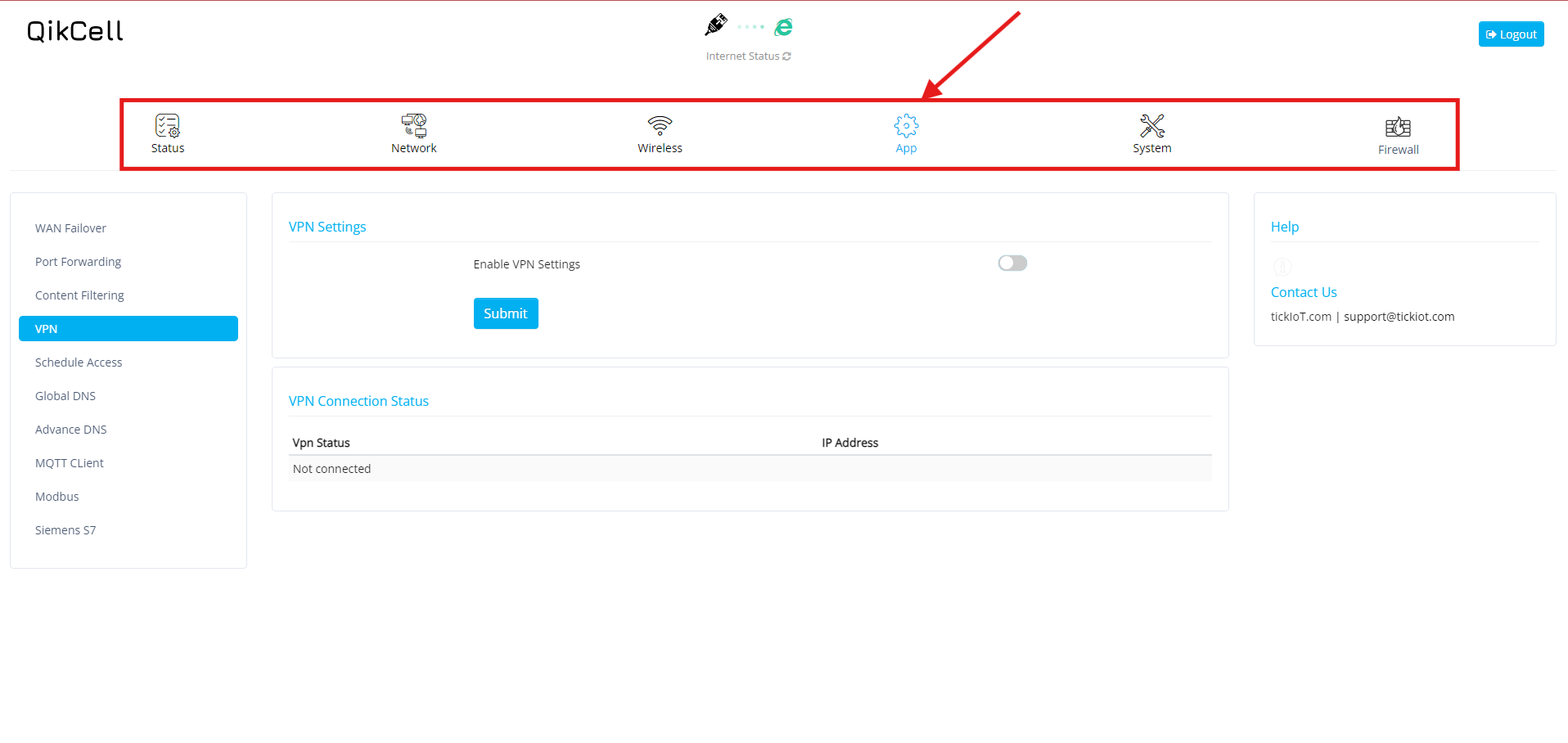Image resolution: width=1568 pixels, height=743 pixels.
Task: Click the VPN Settings heading
Action: click(327, 227)
